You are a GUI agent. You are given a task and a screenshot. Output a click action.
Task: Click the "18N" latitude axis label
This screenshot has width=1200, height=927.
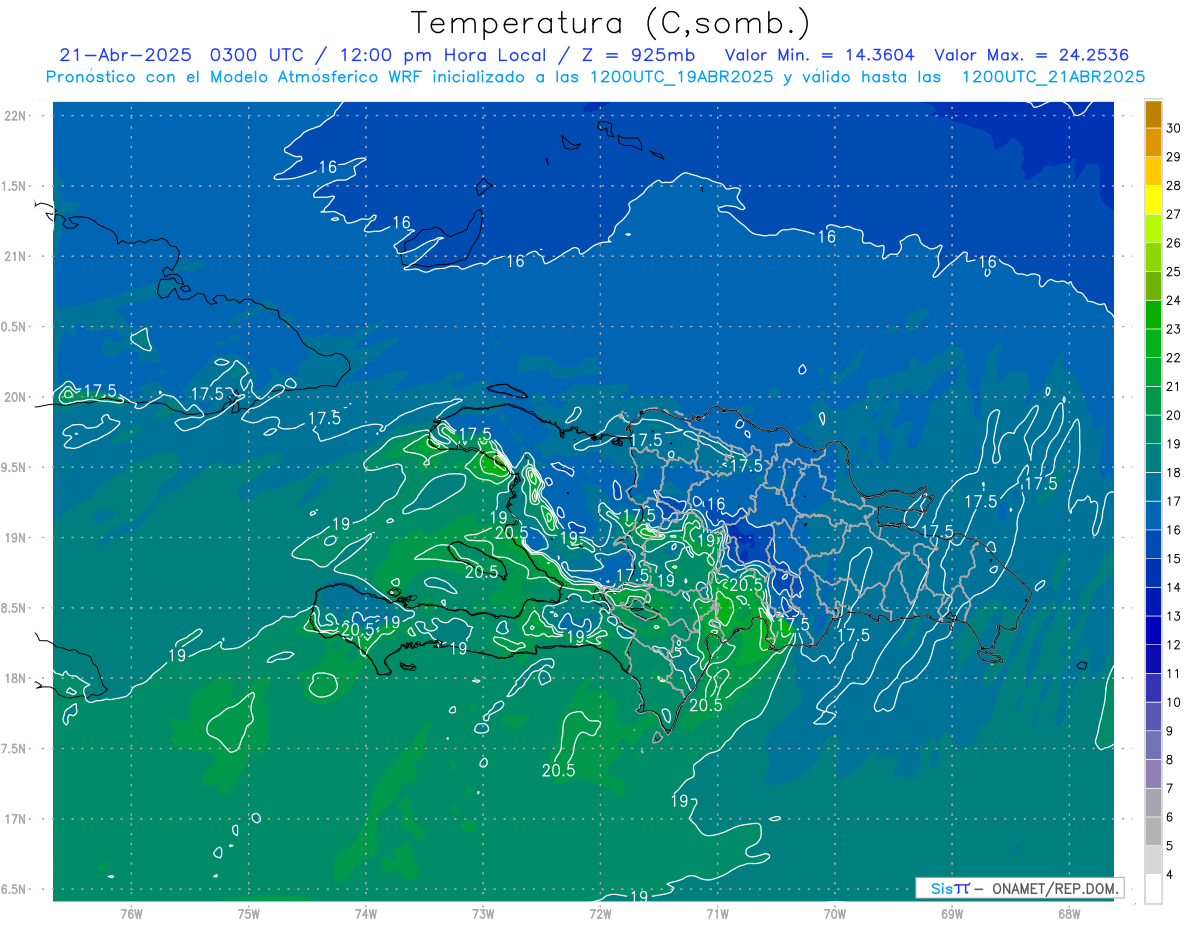(16, 679)
